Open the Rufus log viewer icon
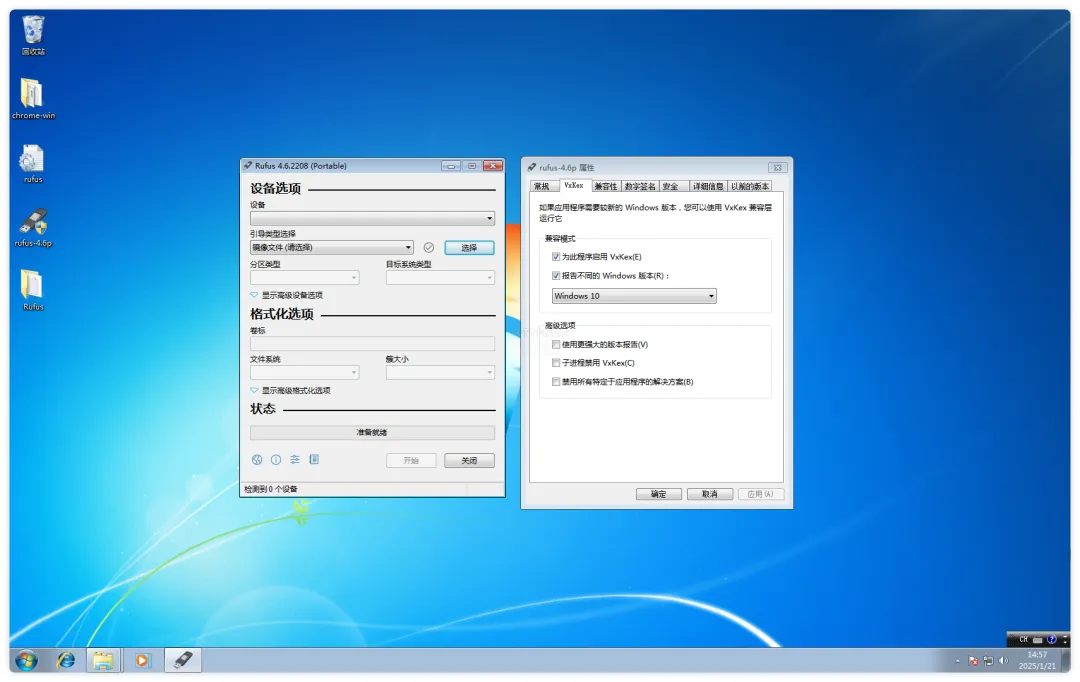 (312, 458)
